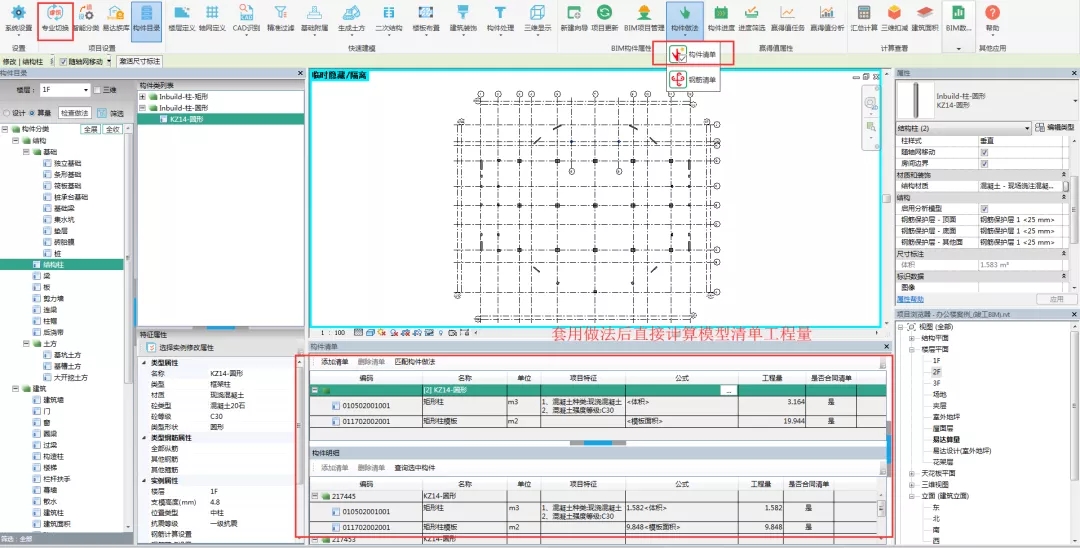
Task: Toggle the 构件目录 component catalog panel
Action: pyautogui.click(x=146, y=19)
